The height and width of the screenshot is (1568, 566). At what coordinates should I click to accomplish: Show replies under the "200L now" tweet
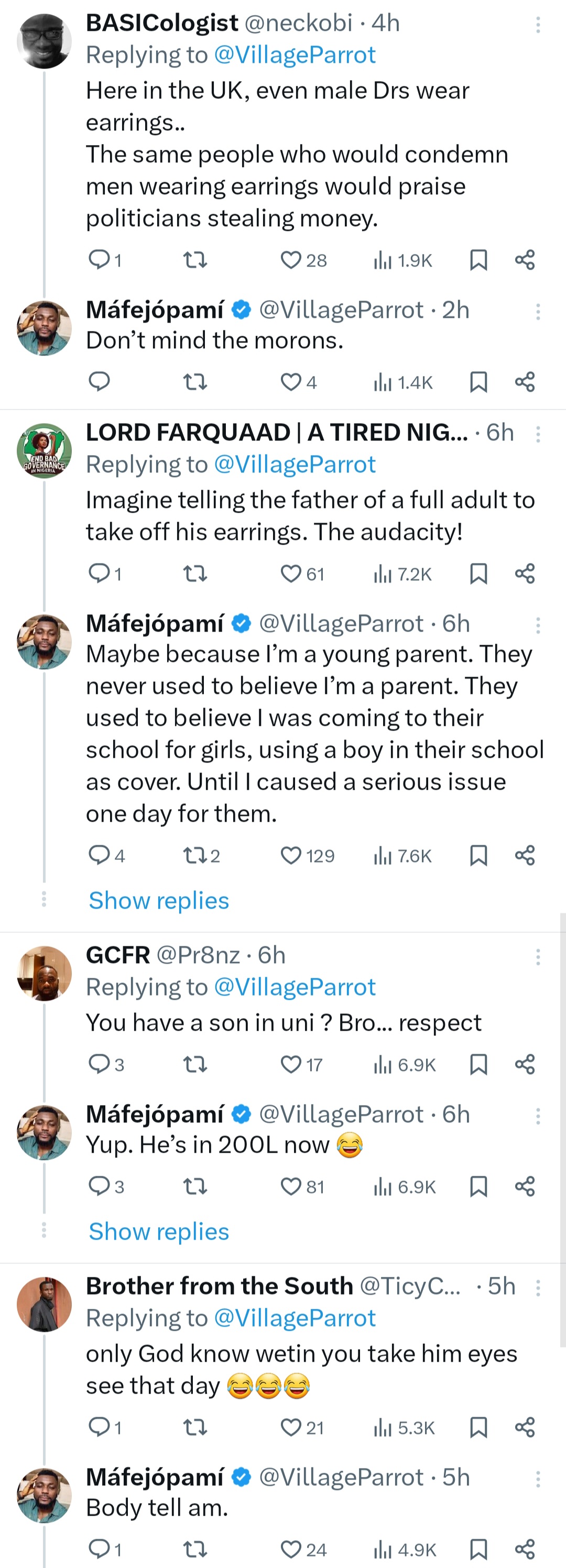click(x=159, y=1231)
